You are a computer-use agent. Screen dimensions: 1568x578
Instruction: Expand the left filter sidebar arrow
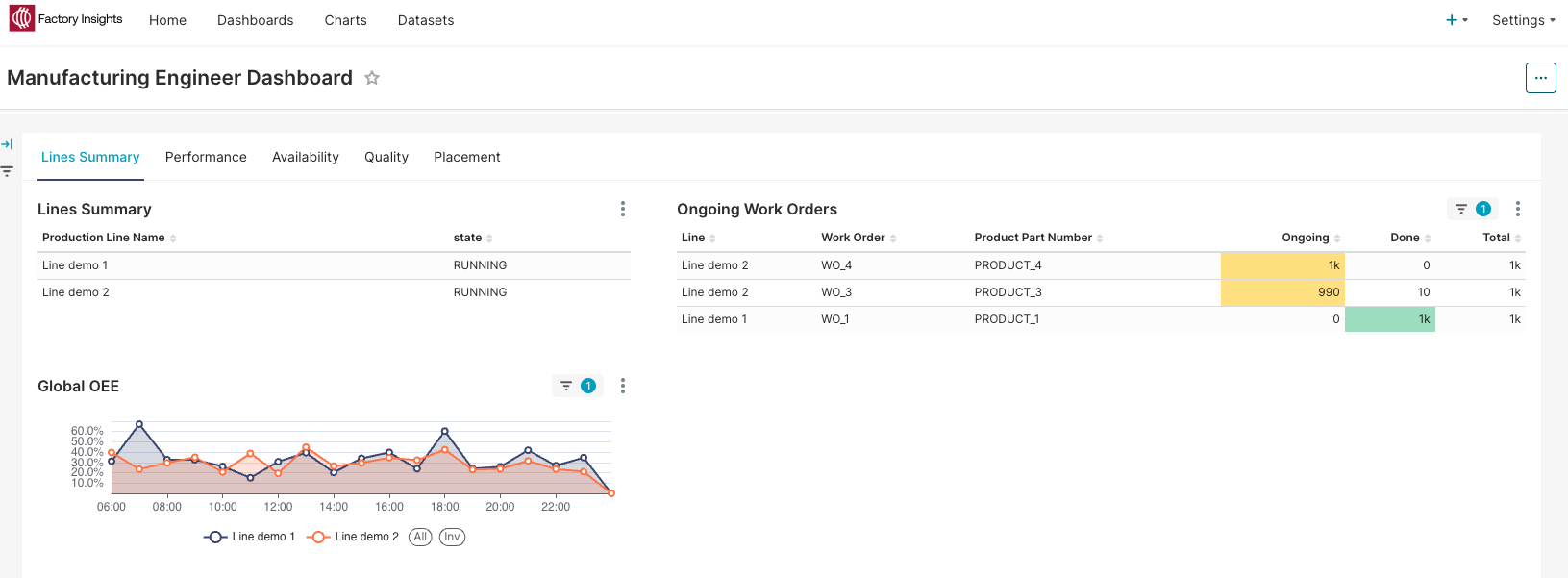pos(7,144)
